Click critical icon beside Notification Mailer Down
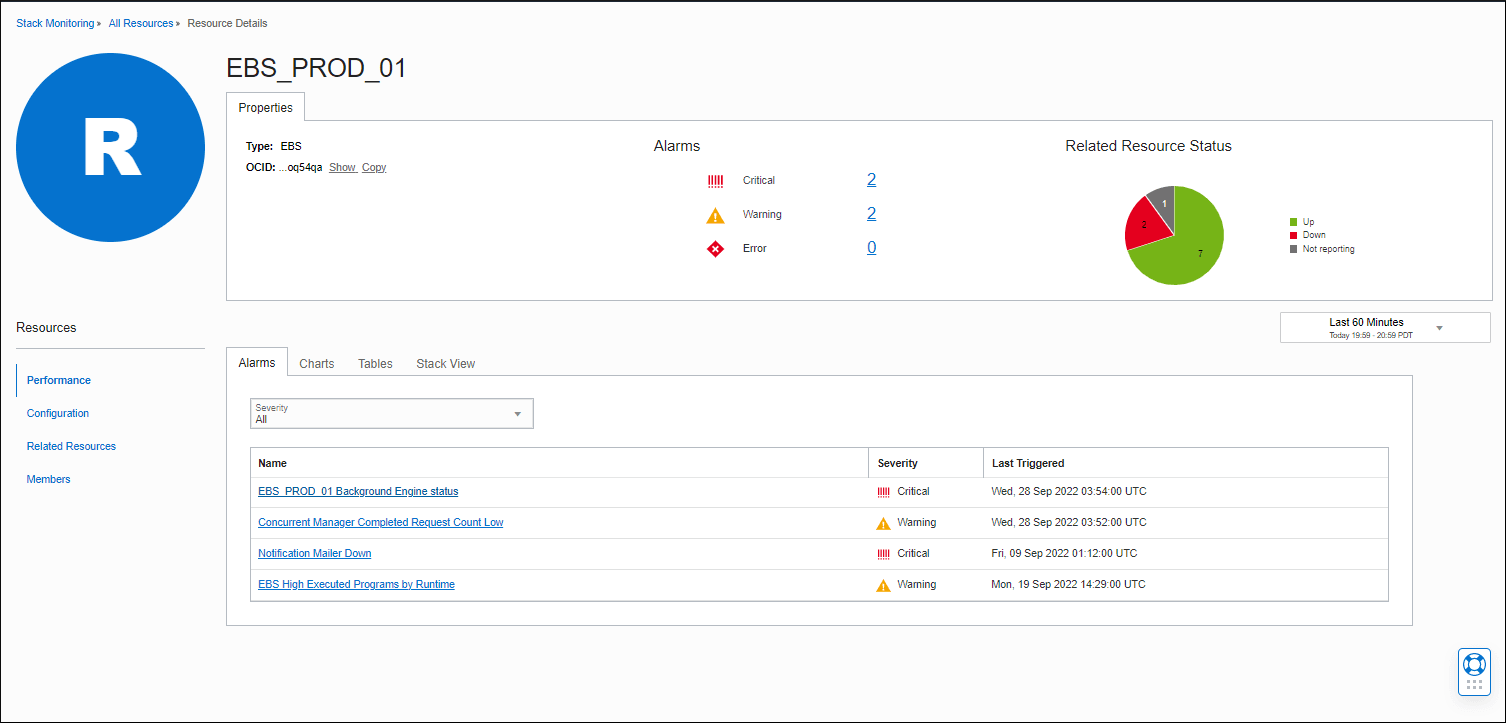 pyautogui.click(x=884, y=553)
